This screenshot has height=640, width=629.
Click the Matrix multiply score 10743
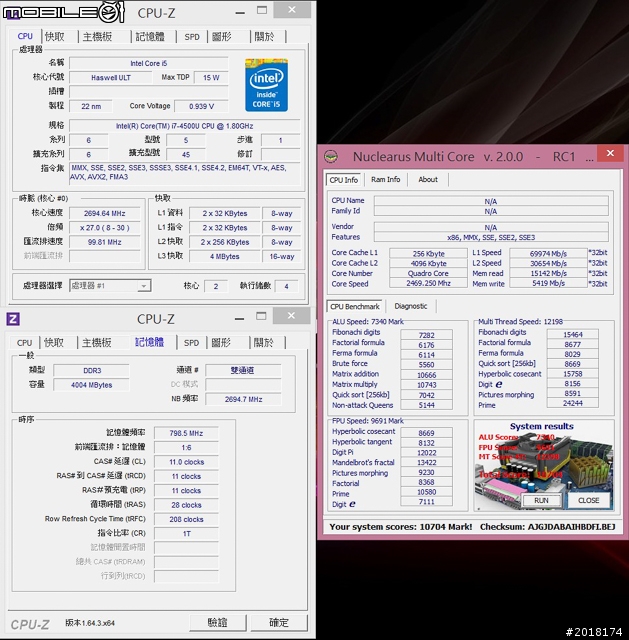tap(426, 385)
